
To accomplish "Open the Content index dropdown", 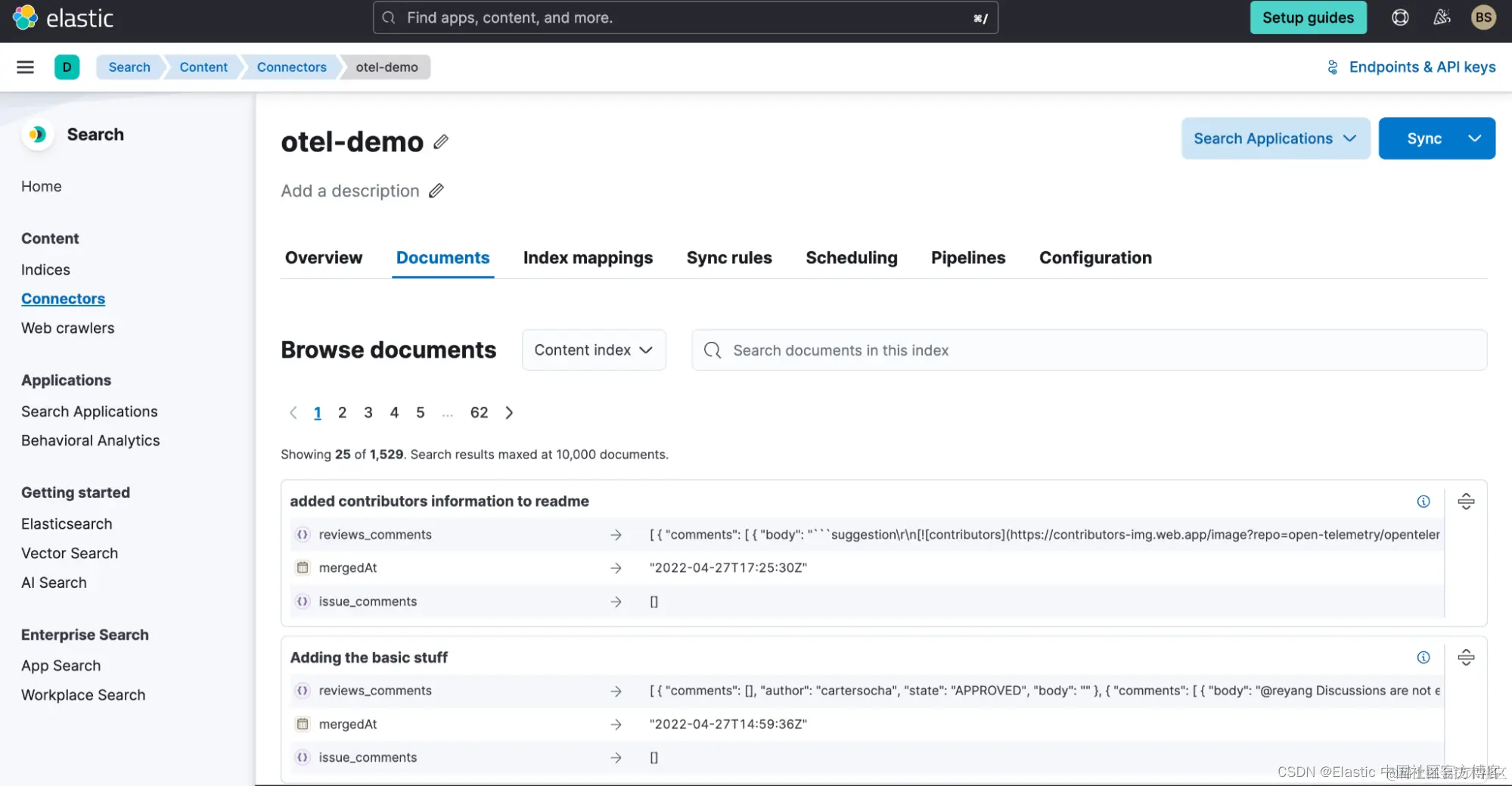I will click(594, 350).
